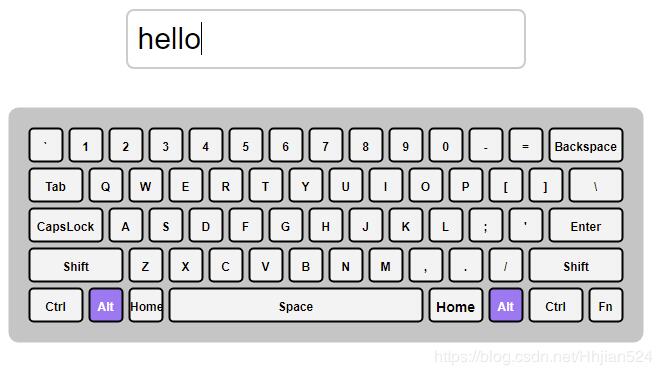Viewport: 661px width, 376px height.
Task: Click the text field containing hello
Action: click(x=326, y=39)
